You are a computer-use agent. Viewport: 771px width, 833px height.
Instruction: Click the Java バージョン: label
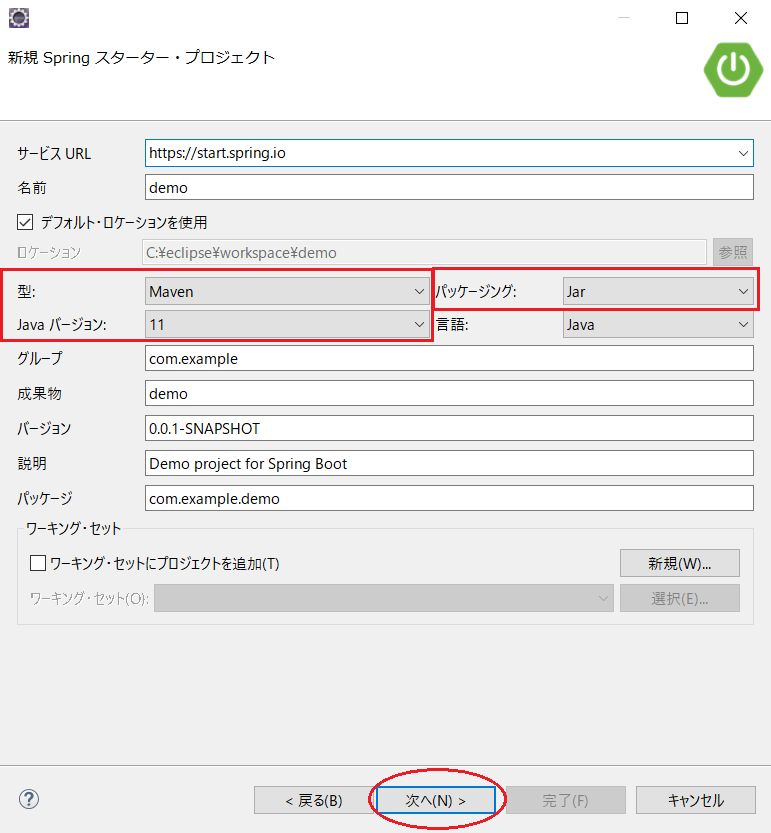click(62, 325)
